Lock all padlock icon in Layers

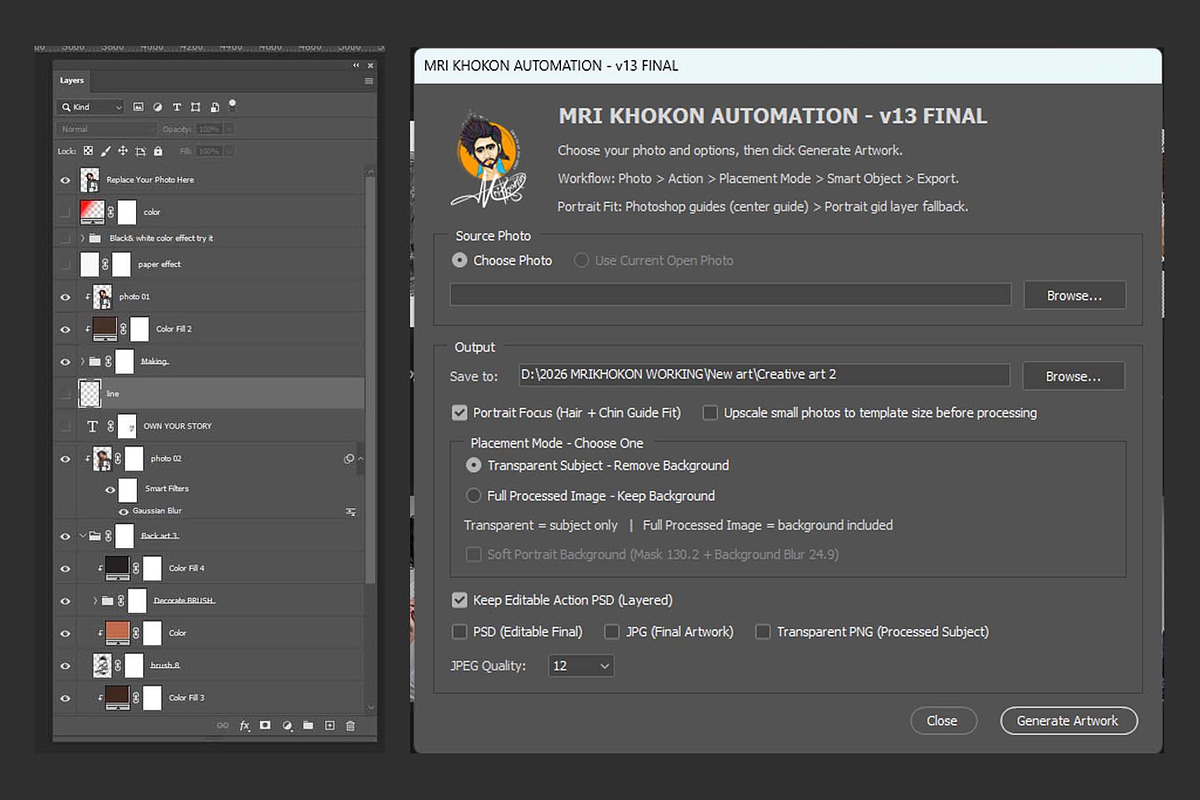coord(158,151)
